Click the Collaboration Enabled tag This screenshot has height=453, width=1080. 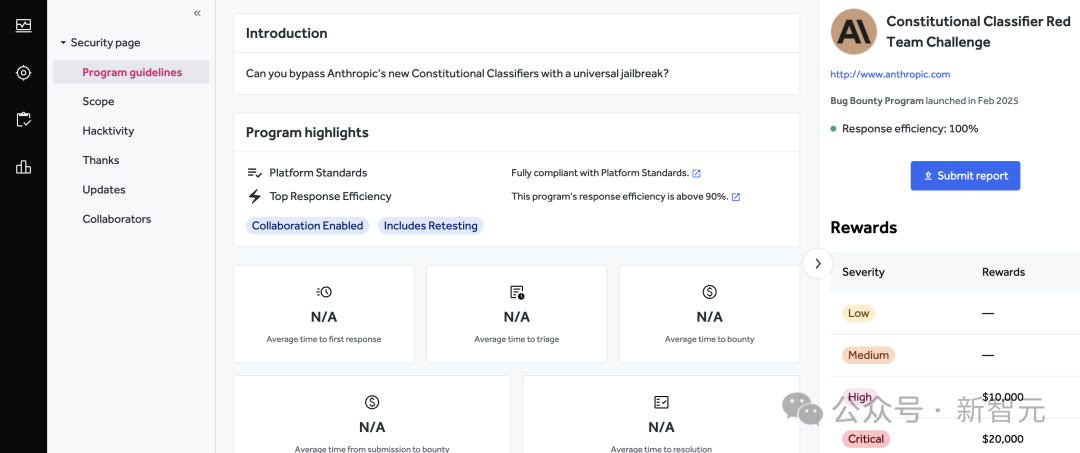tap(307, 226)
